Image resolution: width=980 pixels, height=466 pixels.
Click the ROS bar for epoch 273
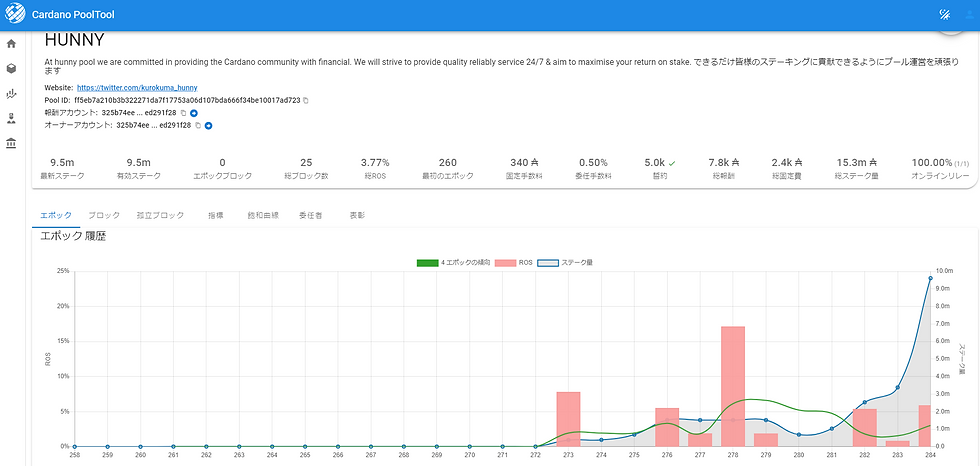click(x=568, y=419)
